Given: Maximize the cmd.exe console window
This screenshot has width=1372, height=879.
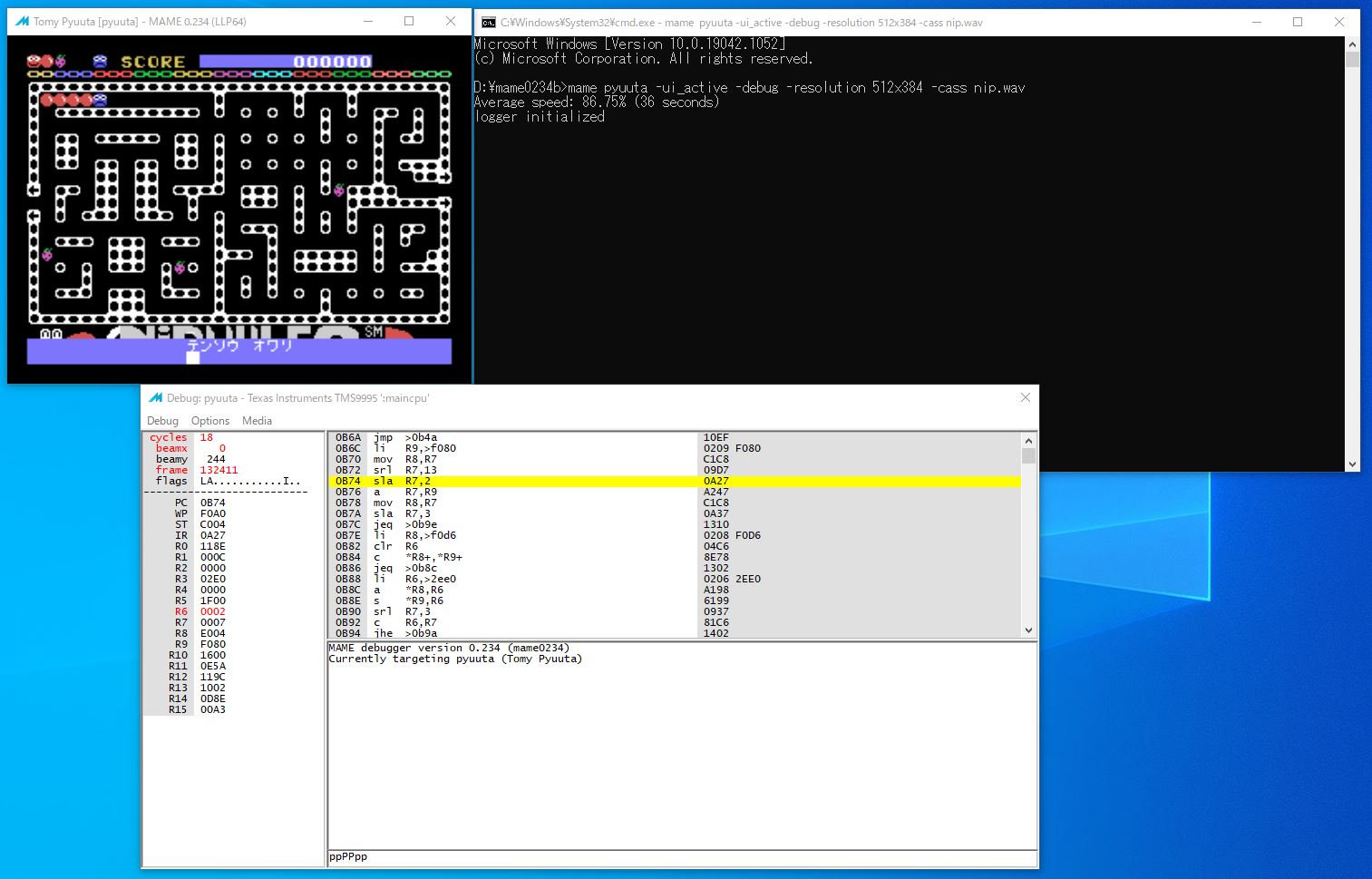Looking at the screenshot, I should click(x=1298, y=23).
